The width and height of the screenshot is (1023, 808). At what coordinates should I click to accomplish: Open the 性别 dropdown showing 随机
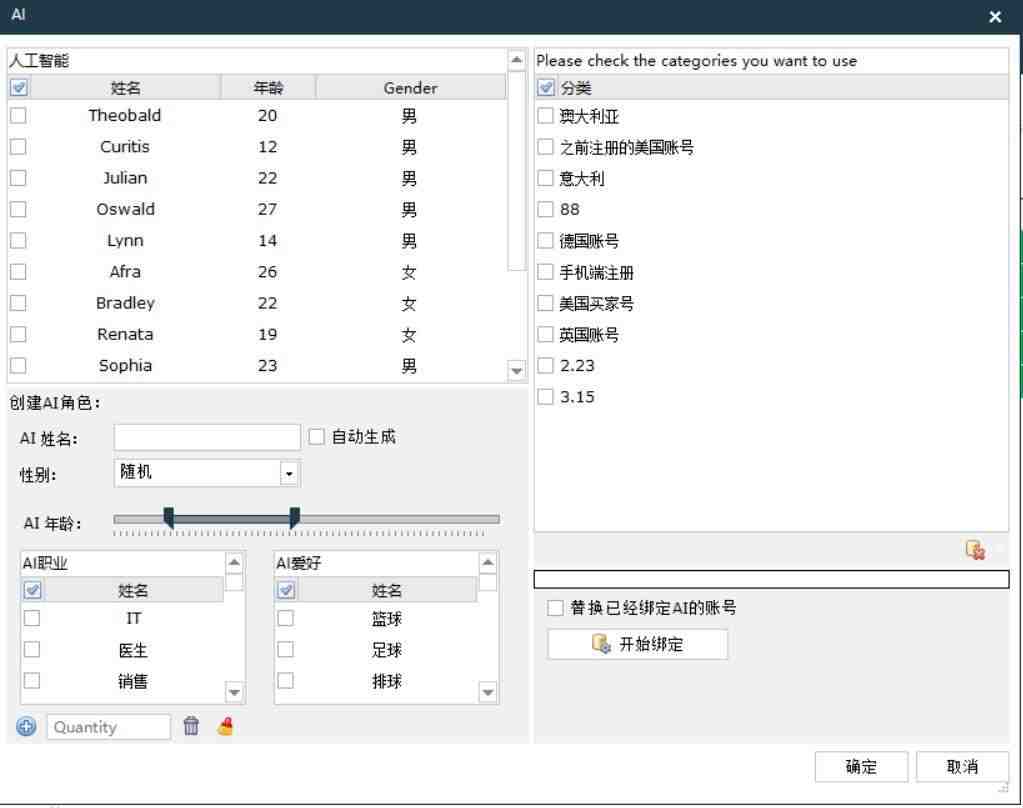289,473
